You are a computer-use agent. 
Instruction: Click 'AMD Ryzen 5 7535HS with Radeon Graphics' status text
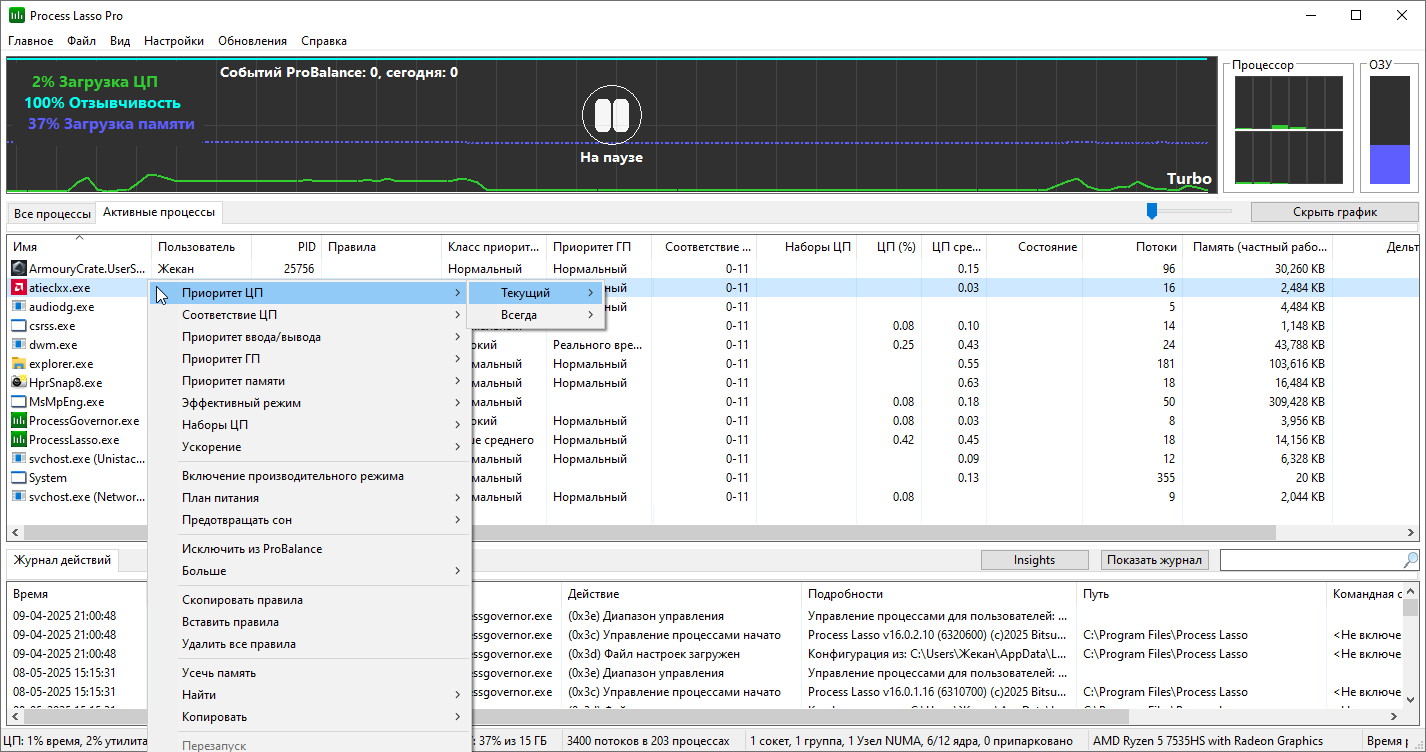coord(1209,741)
